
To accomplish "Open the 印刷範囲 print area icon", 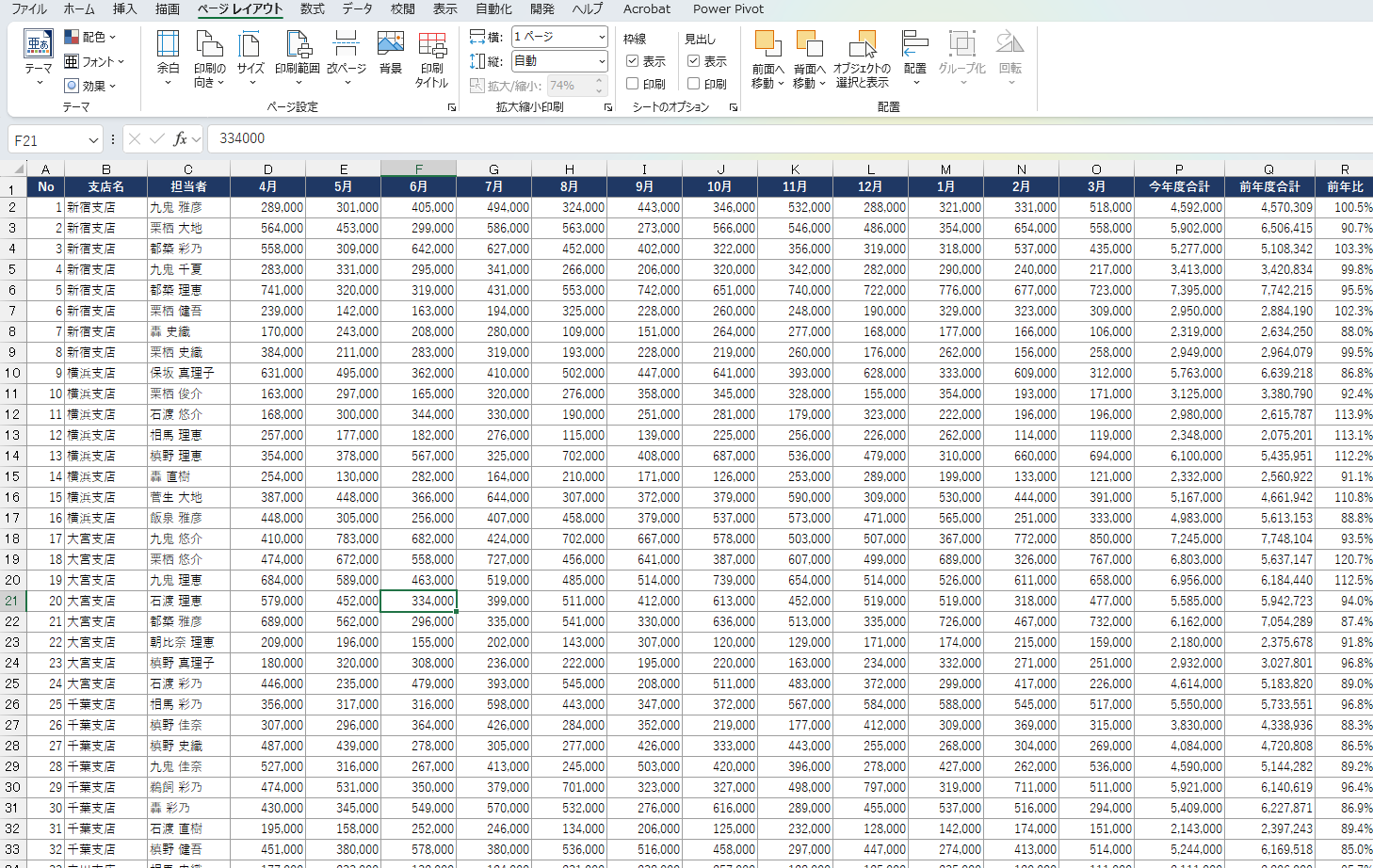I will tap(298, 57).
